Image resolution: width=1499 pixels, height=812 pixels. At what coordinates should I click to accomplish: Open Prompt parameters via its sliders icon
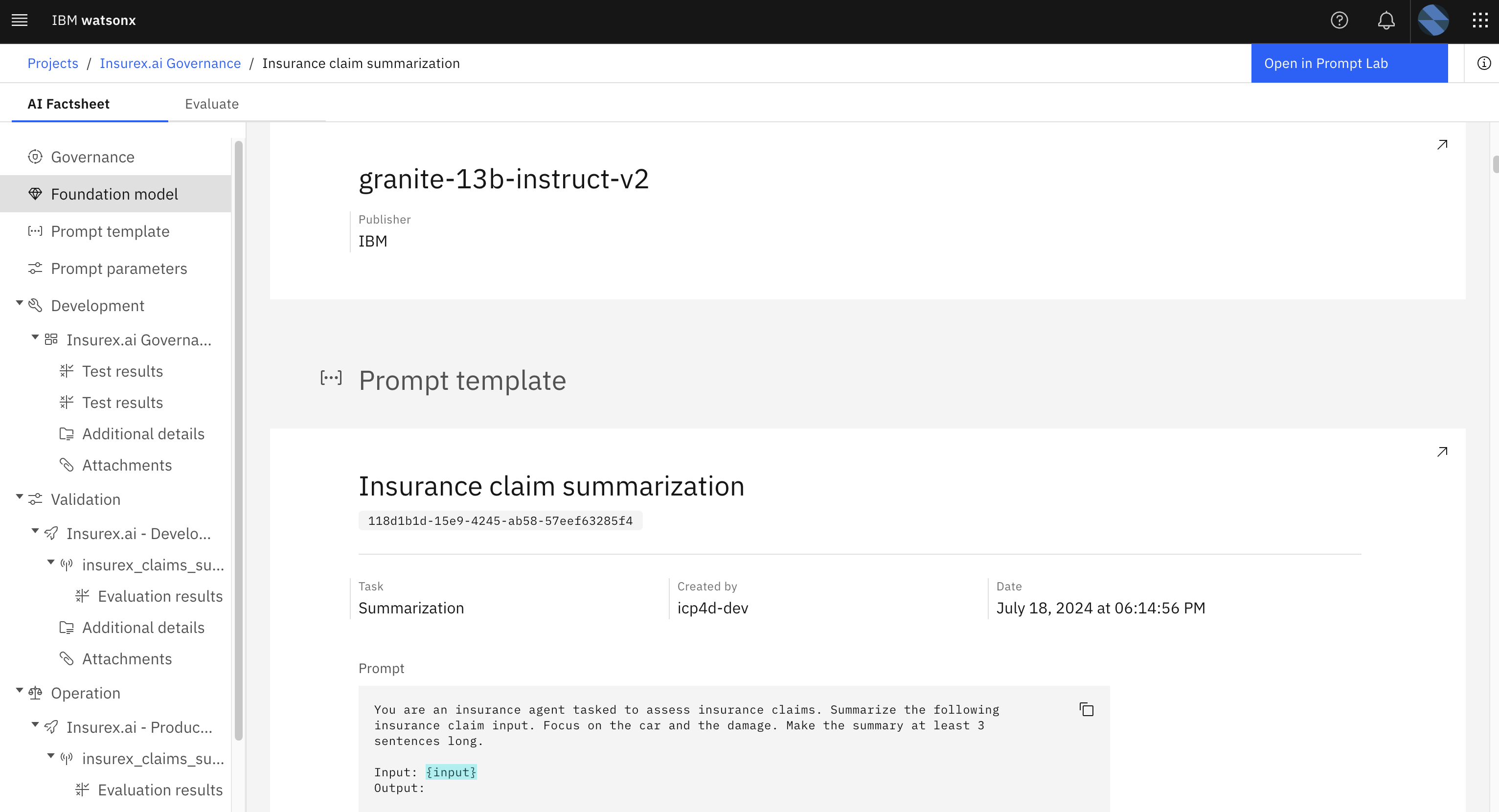coord(35,268)
